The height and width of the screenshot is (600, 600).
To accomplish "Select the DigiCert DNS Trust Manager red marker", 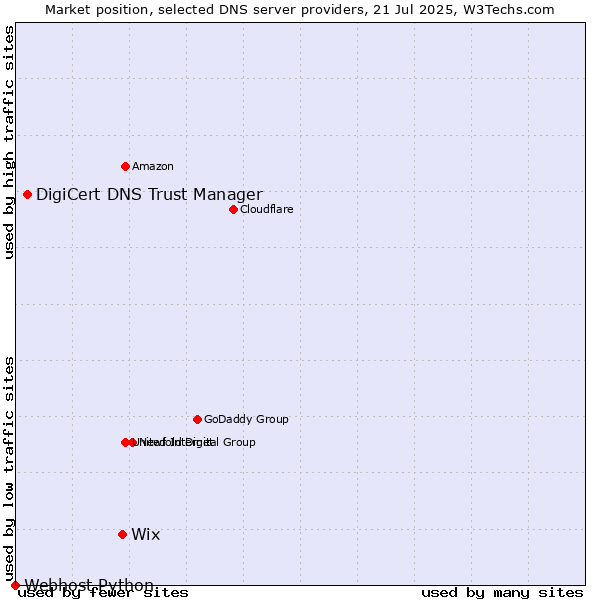I will click(x=27, y=195).
